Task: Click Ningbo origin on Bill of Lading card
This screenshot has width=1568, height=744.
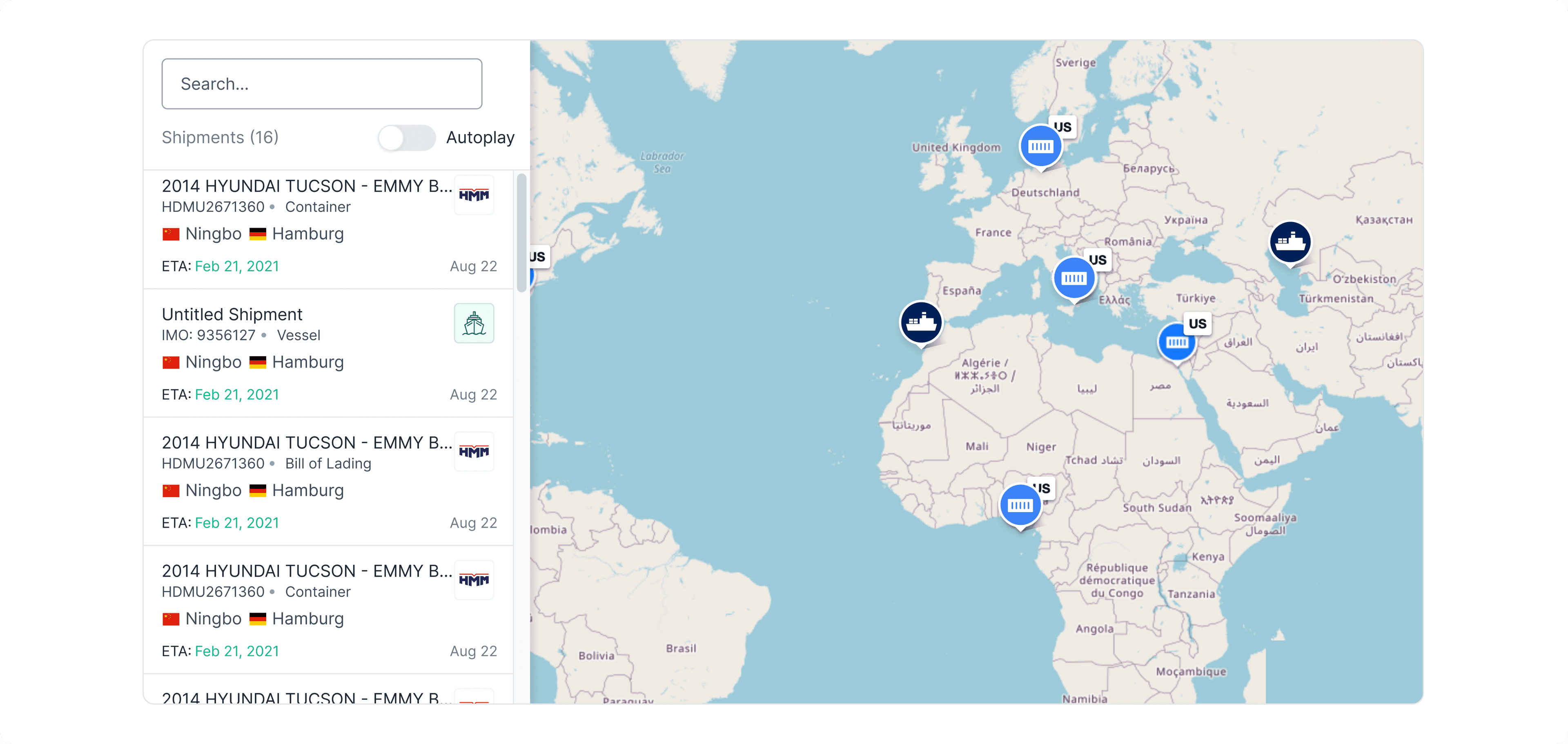Action: (x=214, y=491)
